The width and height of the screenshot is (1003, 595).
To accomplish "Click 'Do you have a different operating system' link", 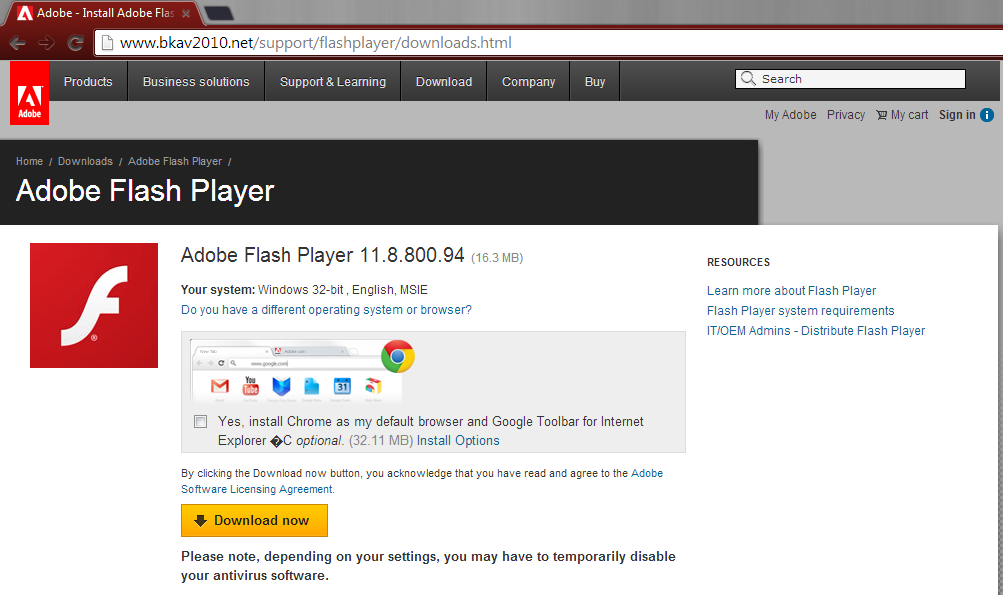I will coord(326,310).
